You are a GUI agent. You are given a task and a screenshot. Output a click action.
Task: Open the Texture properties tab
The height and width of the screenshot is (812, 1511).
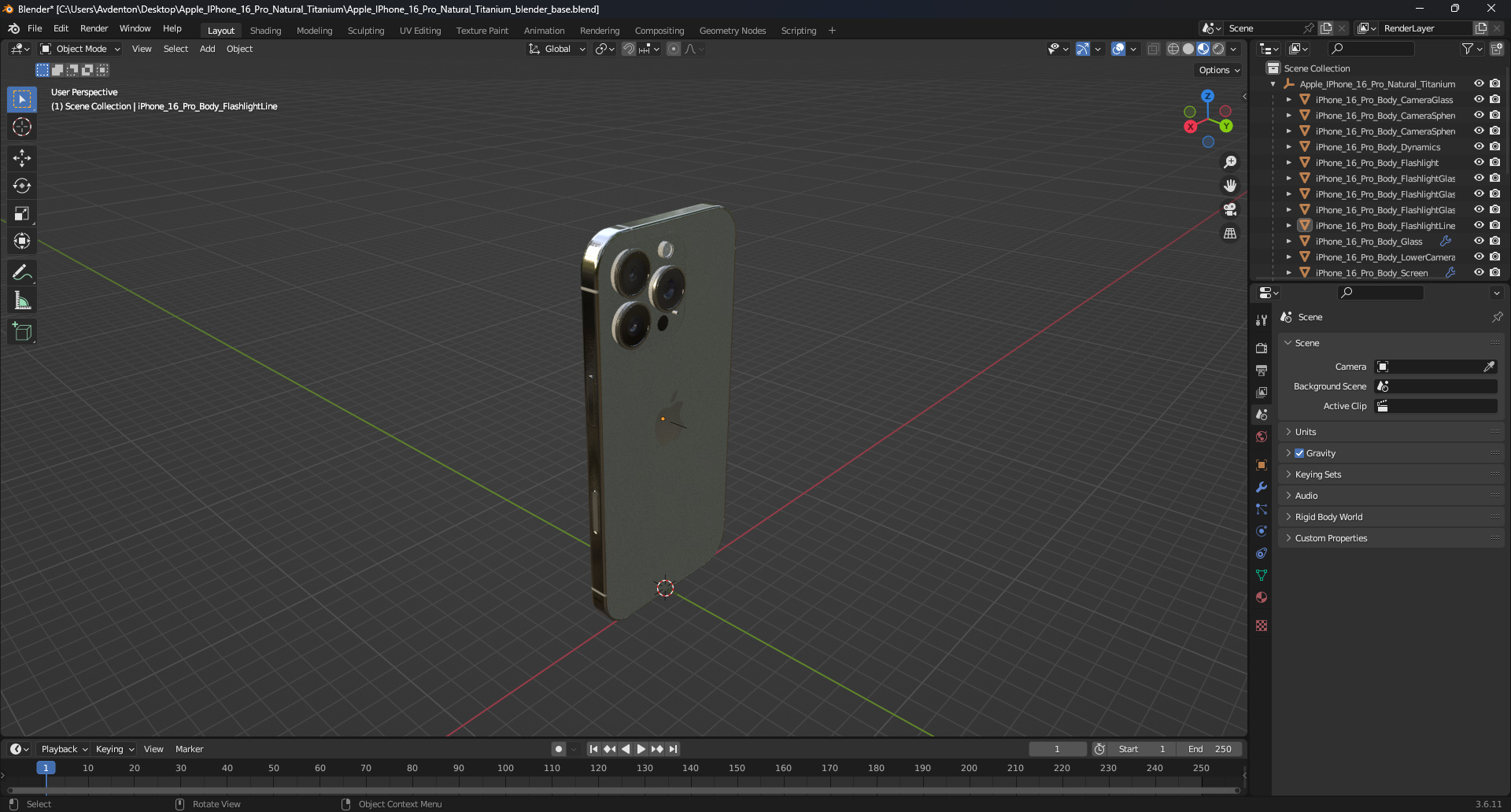pyautogui.click(x=1262, y=626)
